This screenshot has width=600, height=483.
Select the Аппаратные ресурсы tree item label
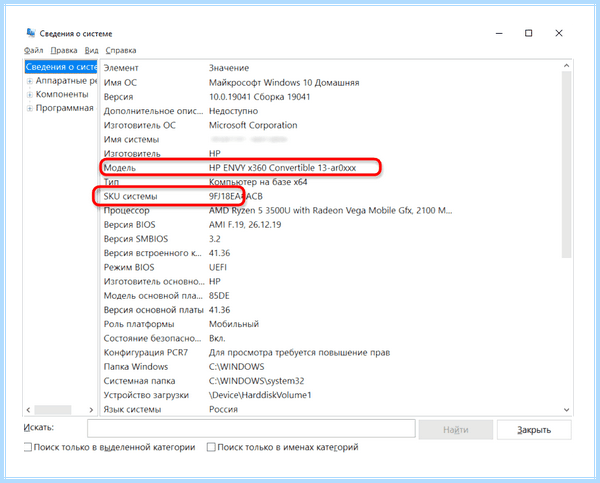pyautogui.click(x=67, y=81)
